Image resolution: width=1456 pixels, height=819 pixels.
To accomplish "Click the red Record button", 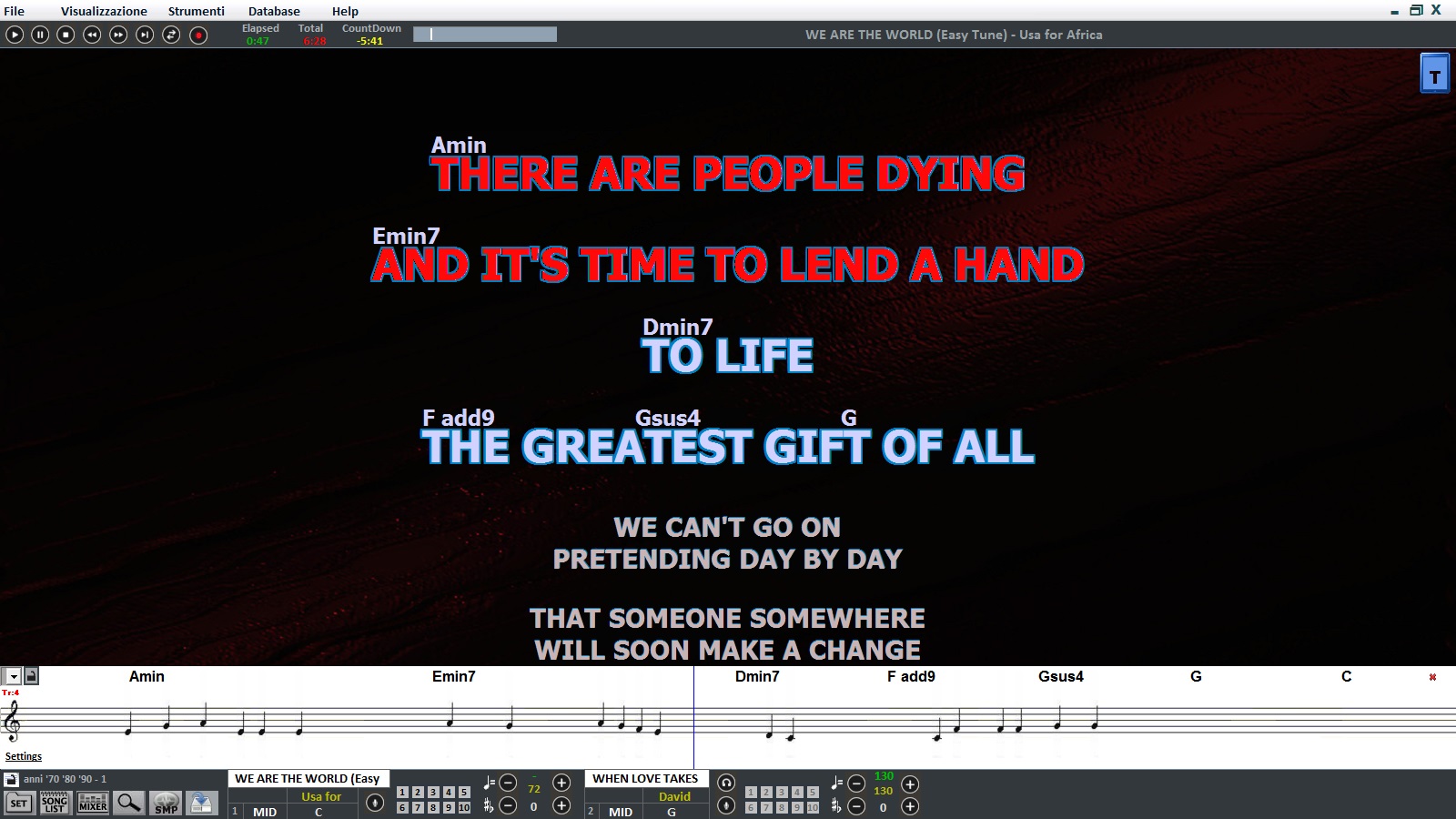I will pos(198,35).
